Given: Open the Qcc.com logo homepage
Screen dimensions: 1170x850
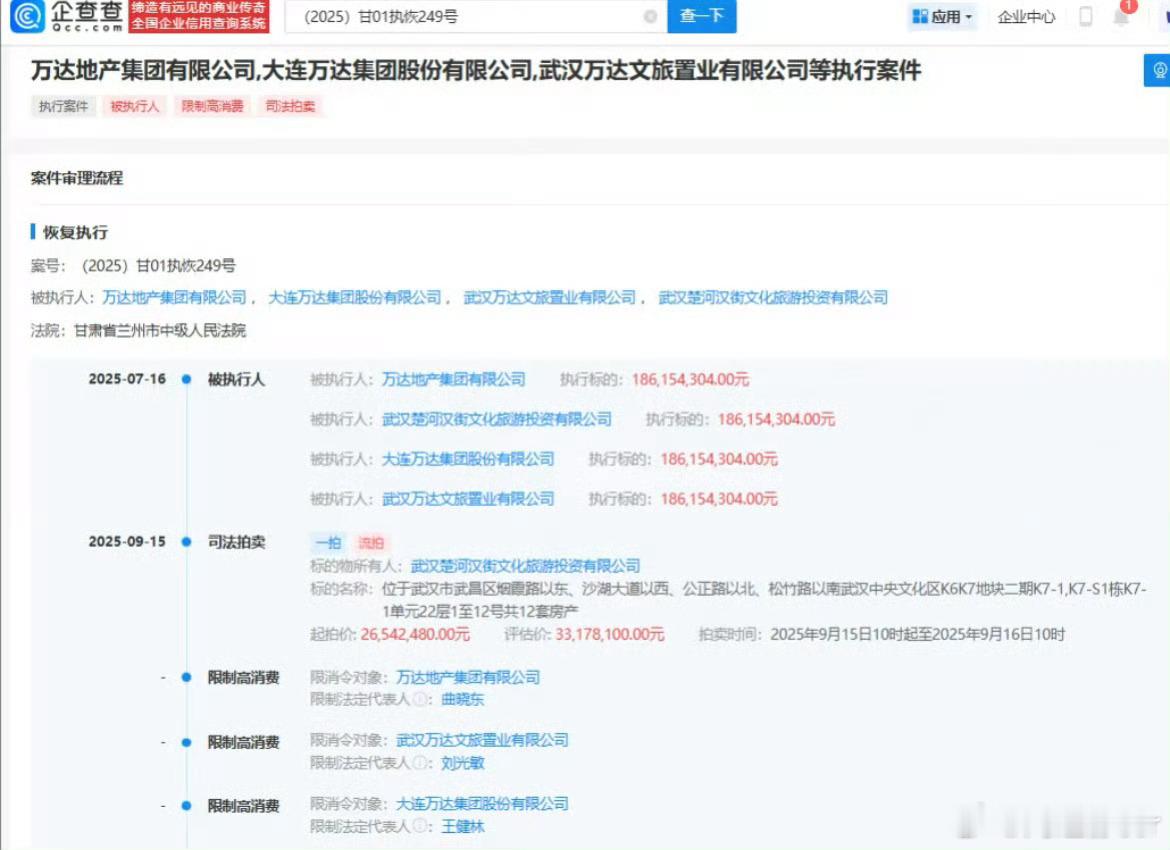Looking at the screenshot, I should (x=66, y=16).
